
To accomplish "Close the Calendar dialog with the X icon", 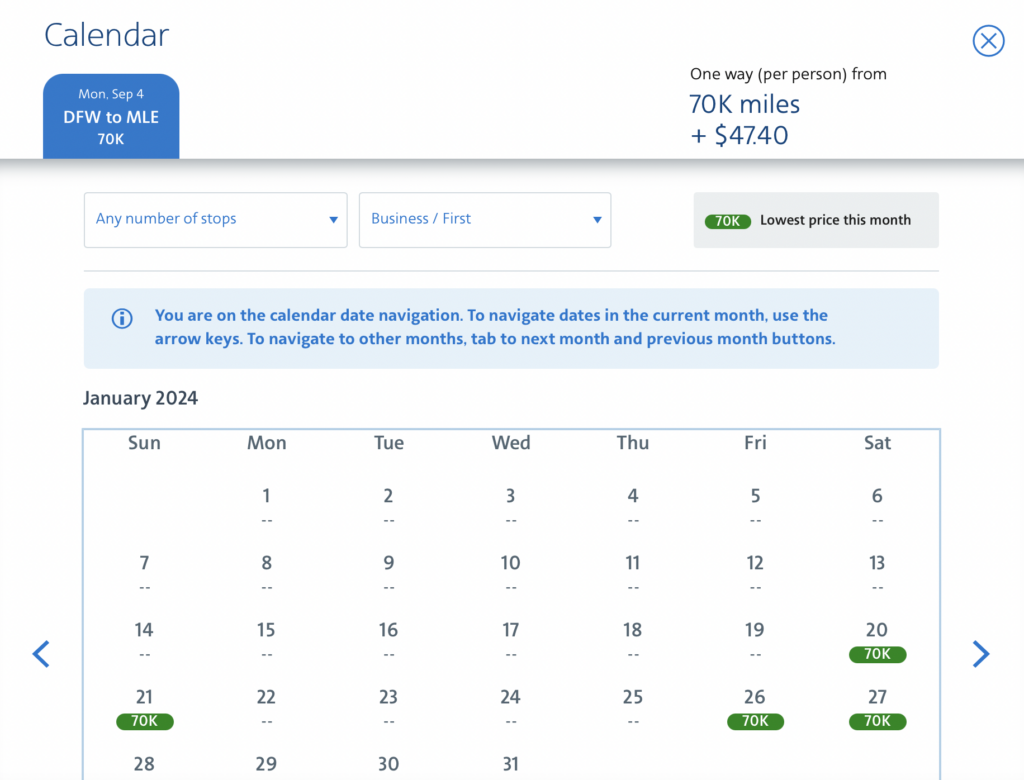I will [988, 41].
